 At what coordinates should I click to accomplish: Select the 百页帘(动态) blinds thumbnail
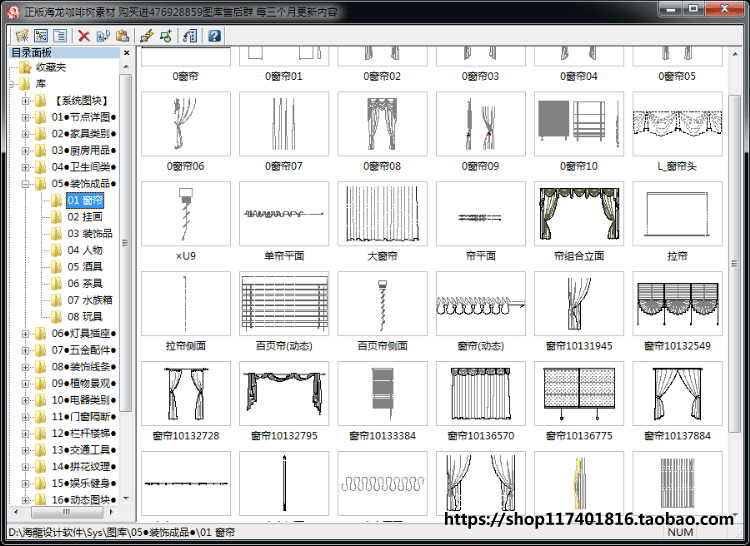(284, 304)
